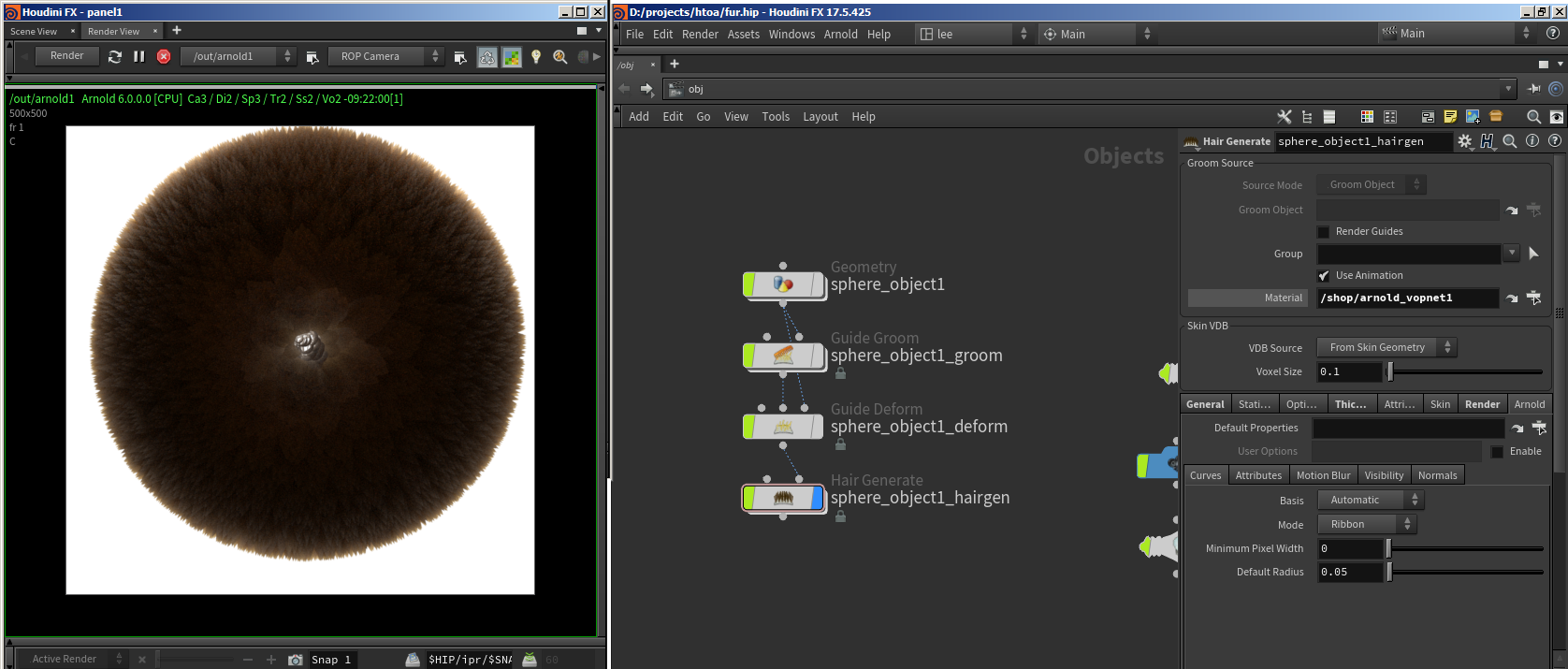Viewport: 1568px width, 669px height.
Task: Click the Add menu in network editor
Action: 639,117
